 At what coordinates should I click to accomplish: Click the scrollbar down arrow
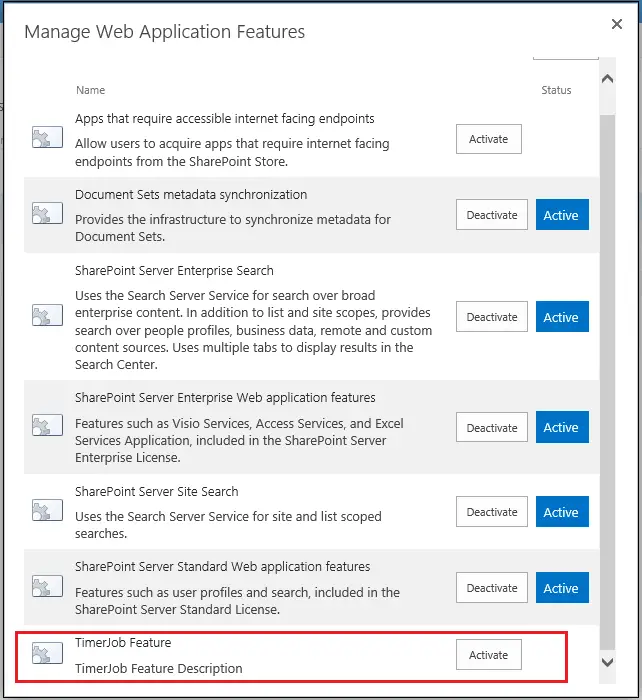pos(607,662)
